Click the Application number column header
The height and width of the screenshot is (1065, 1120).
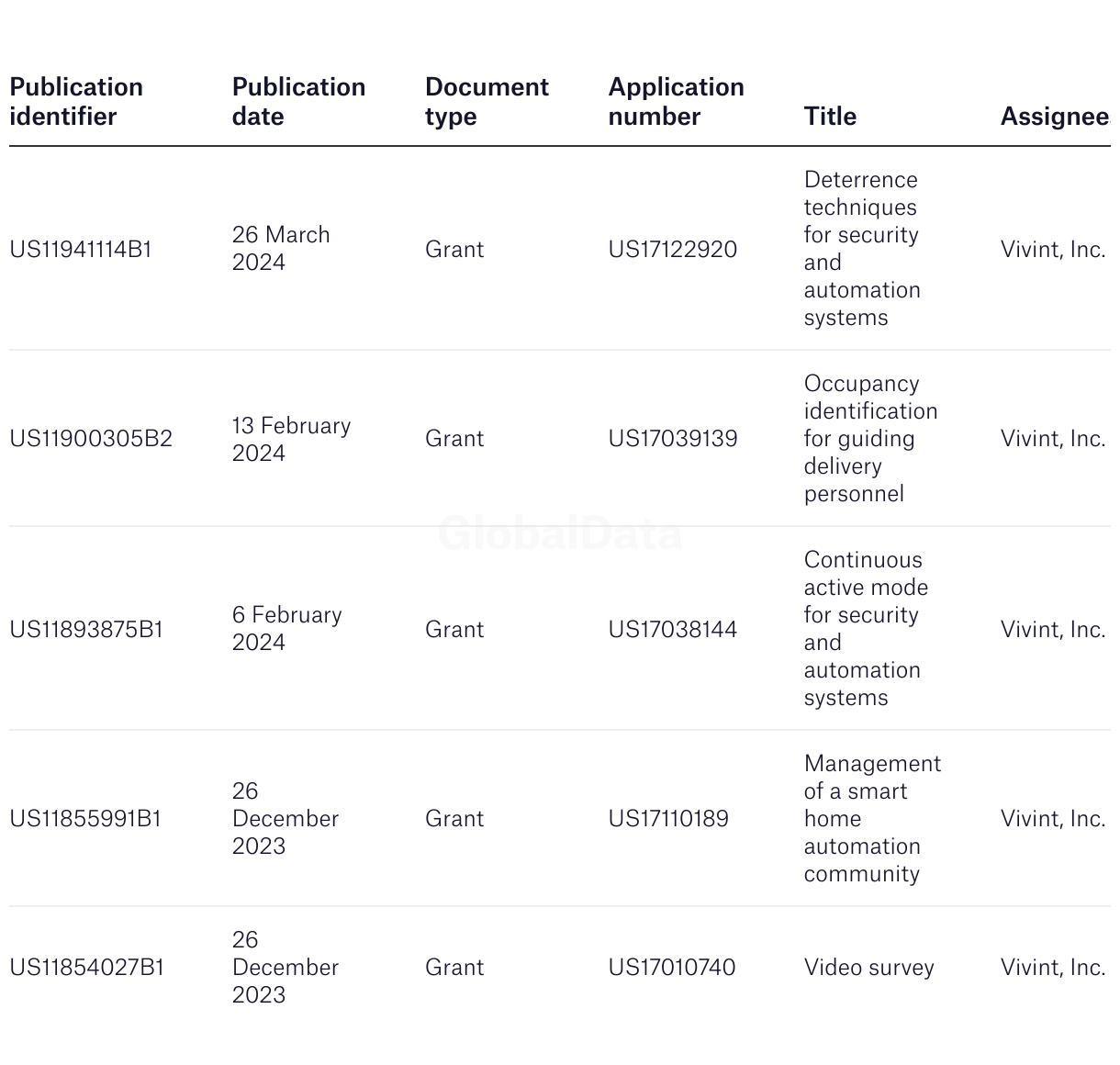pos(676,102)
